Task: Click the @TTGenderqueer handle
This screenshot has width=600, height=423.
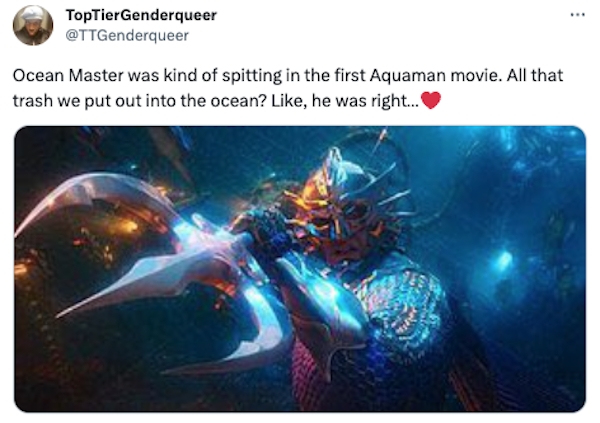Action: (127, 36)
